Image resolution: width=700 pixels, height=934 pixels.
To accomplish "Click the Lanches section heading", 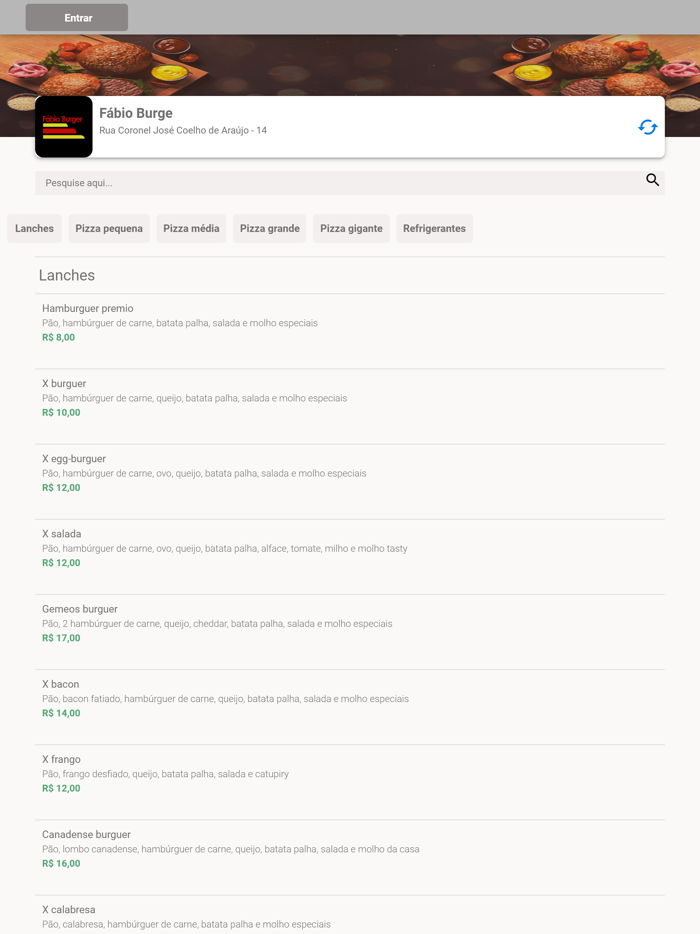I will (x=67, y=275).
